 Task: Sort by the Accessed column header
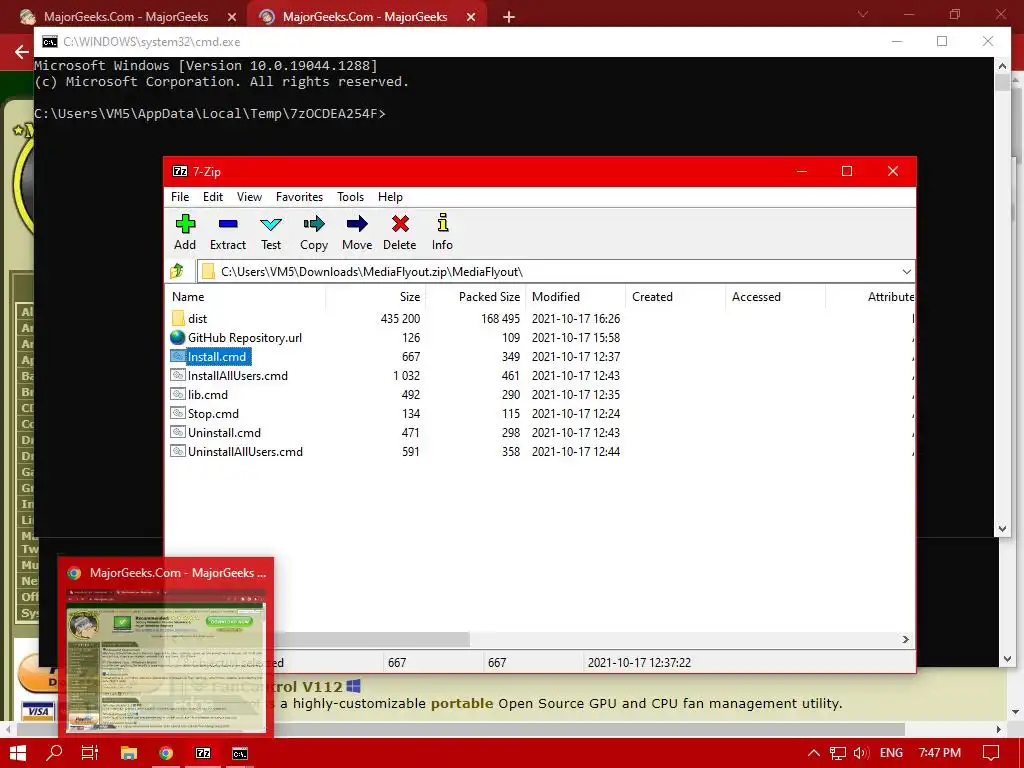(x=775, y=296)
